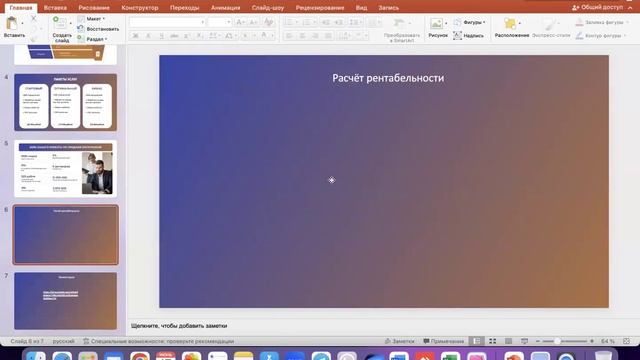The image size is (640, 360).
Task: Justify text alignment
Action: pos(329,36)
